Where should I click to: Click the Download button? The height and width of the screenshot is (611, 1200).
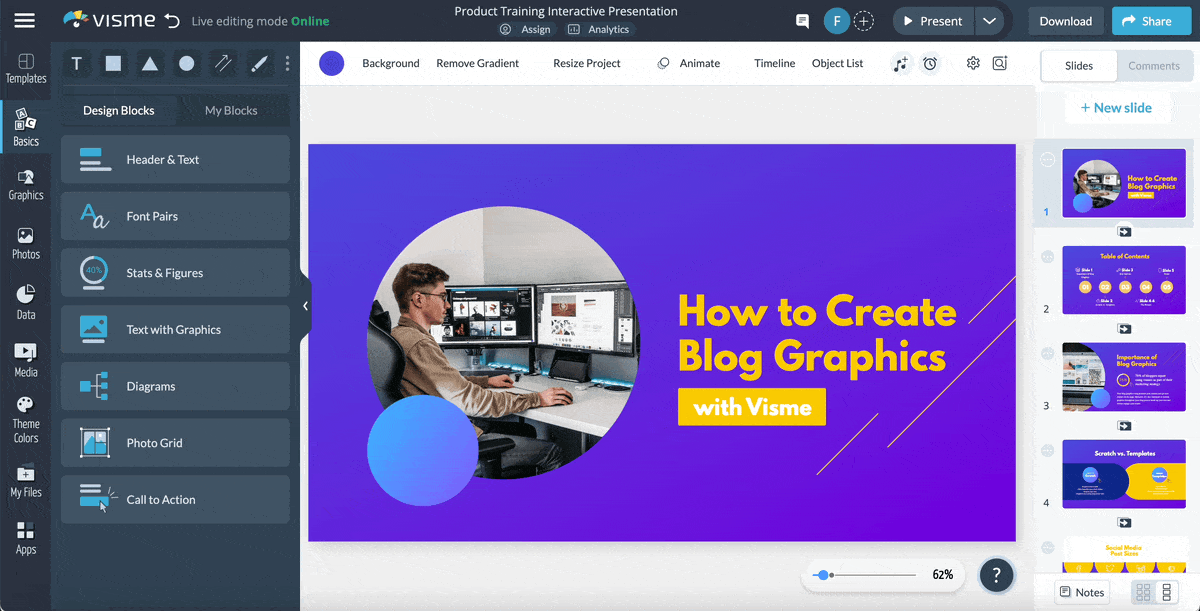click(1065, 20)
